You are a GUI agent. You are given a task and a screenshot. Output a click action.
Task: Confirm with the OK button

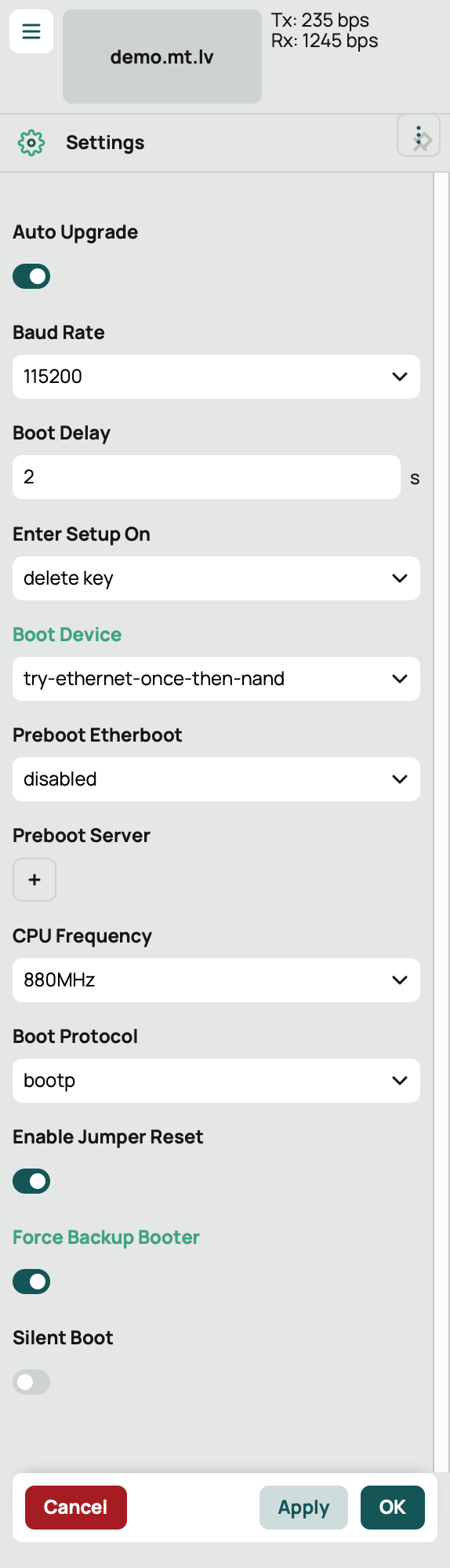[393, 1508]
